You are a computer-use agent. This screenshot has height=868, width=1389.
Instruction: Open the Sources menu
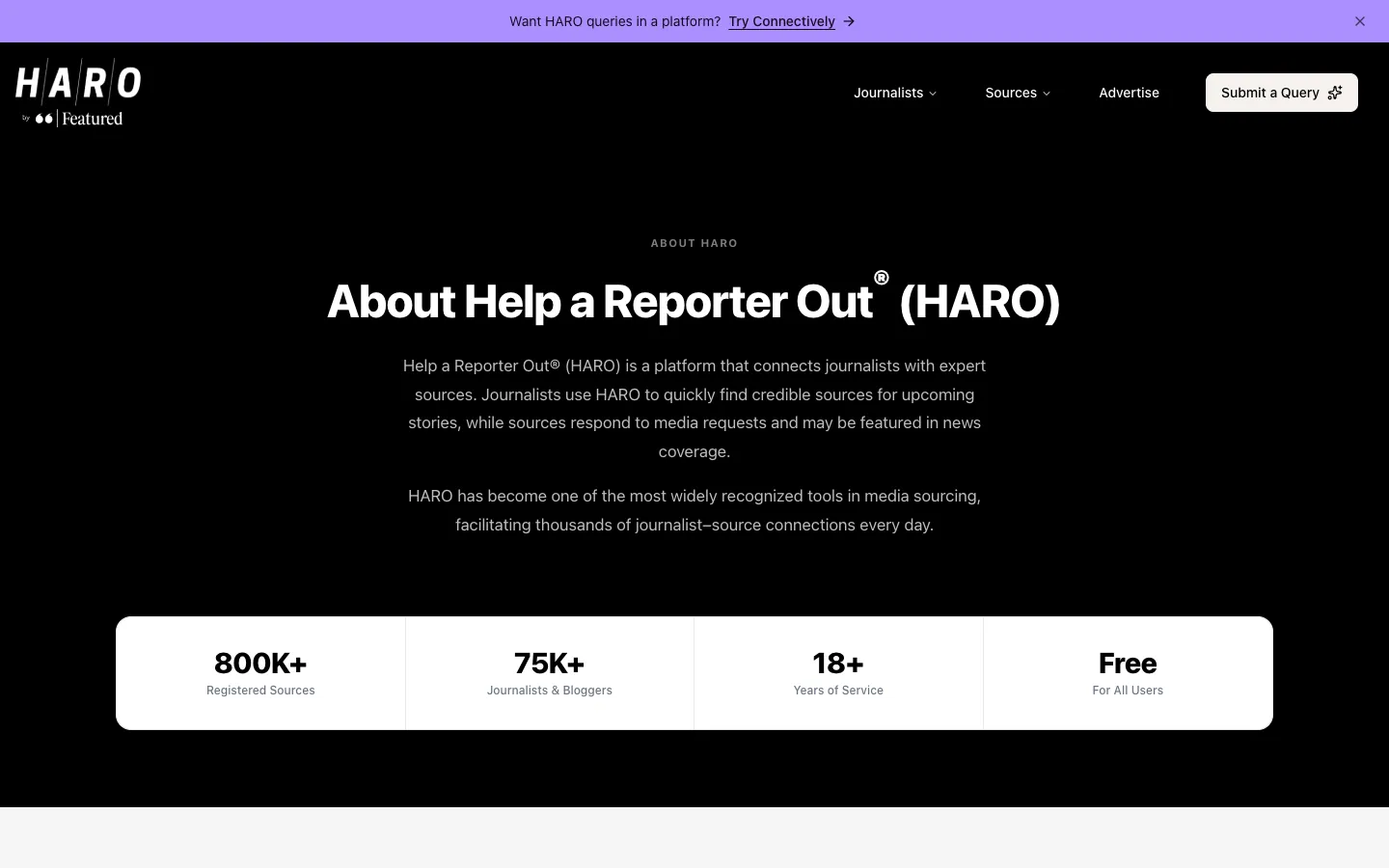click(x=1018, y=93)
